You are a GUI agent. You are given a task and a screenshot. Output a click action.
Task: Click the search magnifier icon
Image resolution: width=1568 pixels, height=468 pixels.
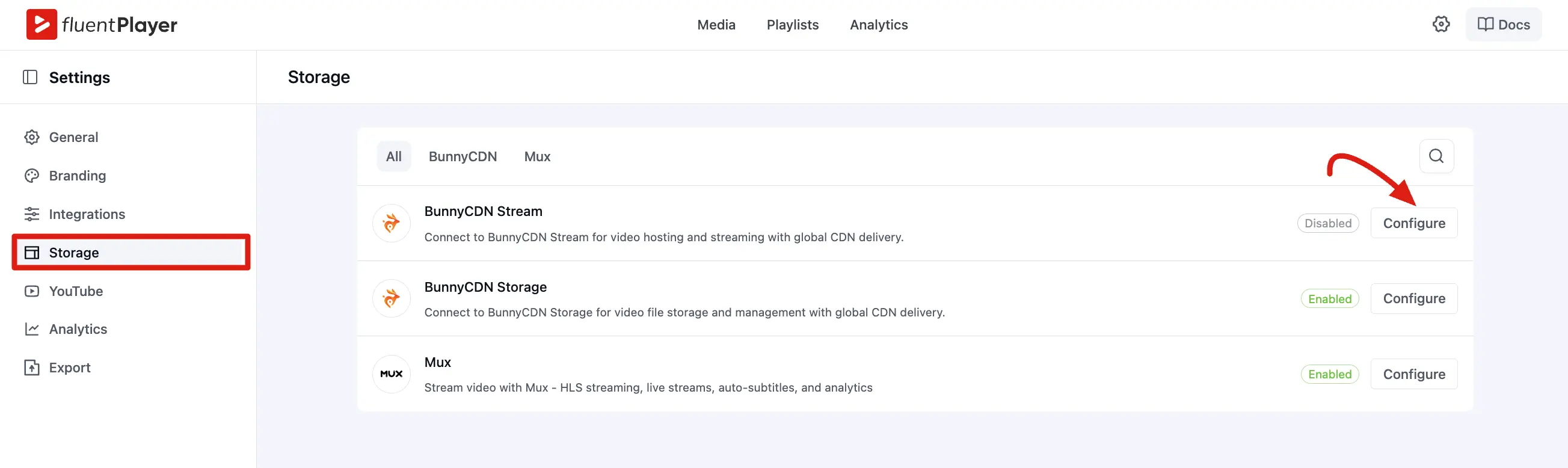[x=1436, y=156]
